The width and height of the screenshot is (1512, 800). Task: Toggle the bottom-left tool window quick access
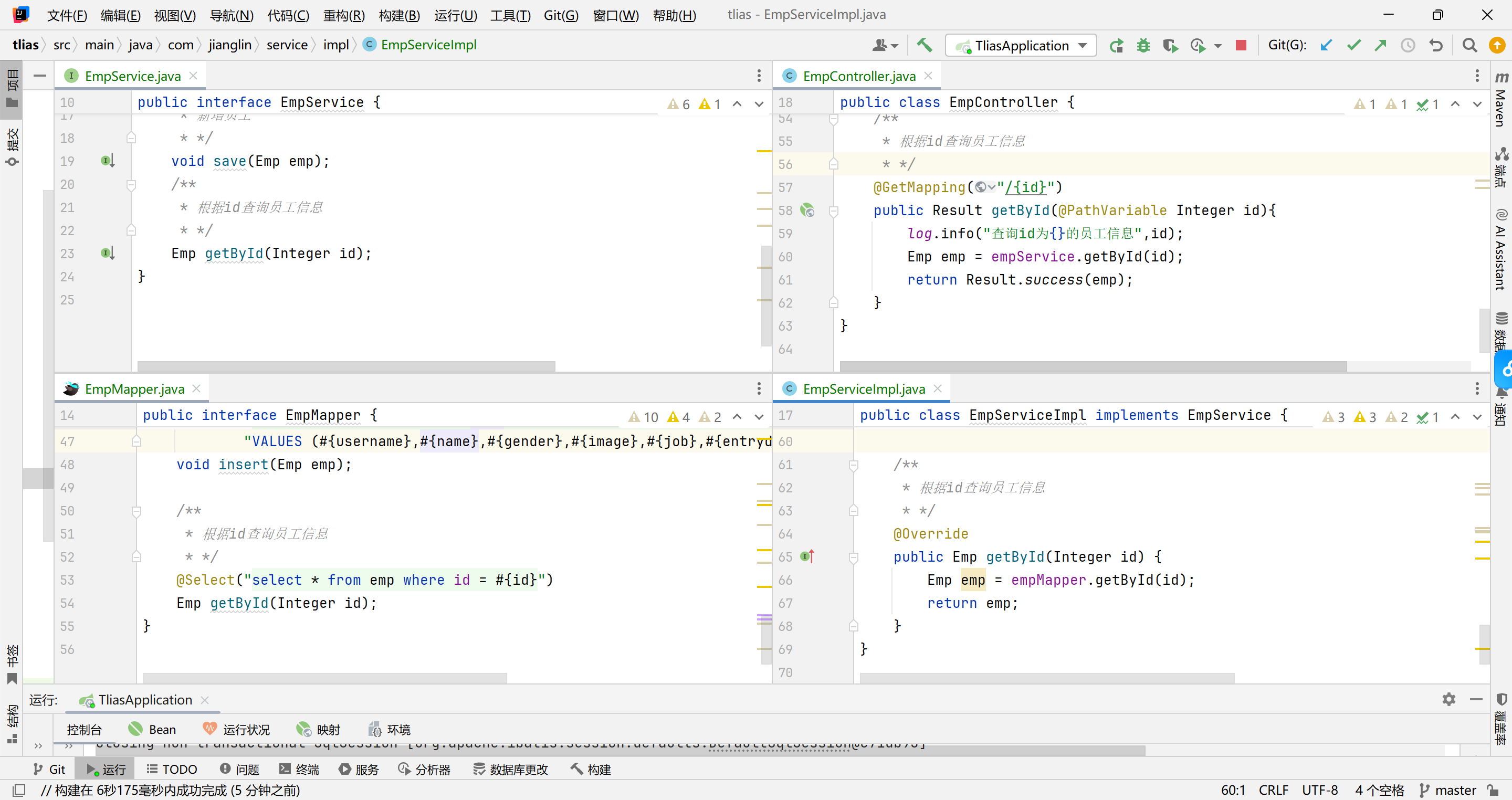pyautogui.click(x=19, y=790)
